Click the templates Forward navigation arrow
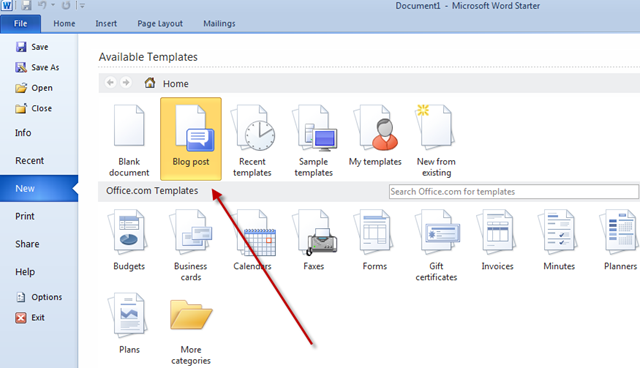This screenshot has width=640, height=368. pyautogui.click(x=126, y=83)
